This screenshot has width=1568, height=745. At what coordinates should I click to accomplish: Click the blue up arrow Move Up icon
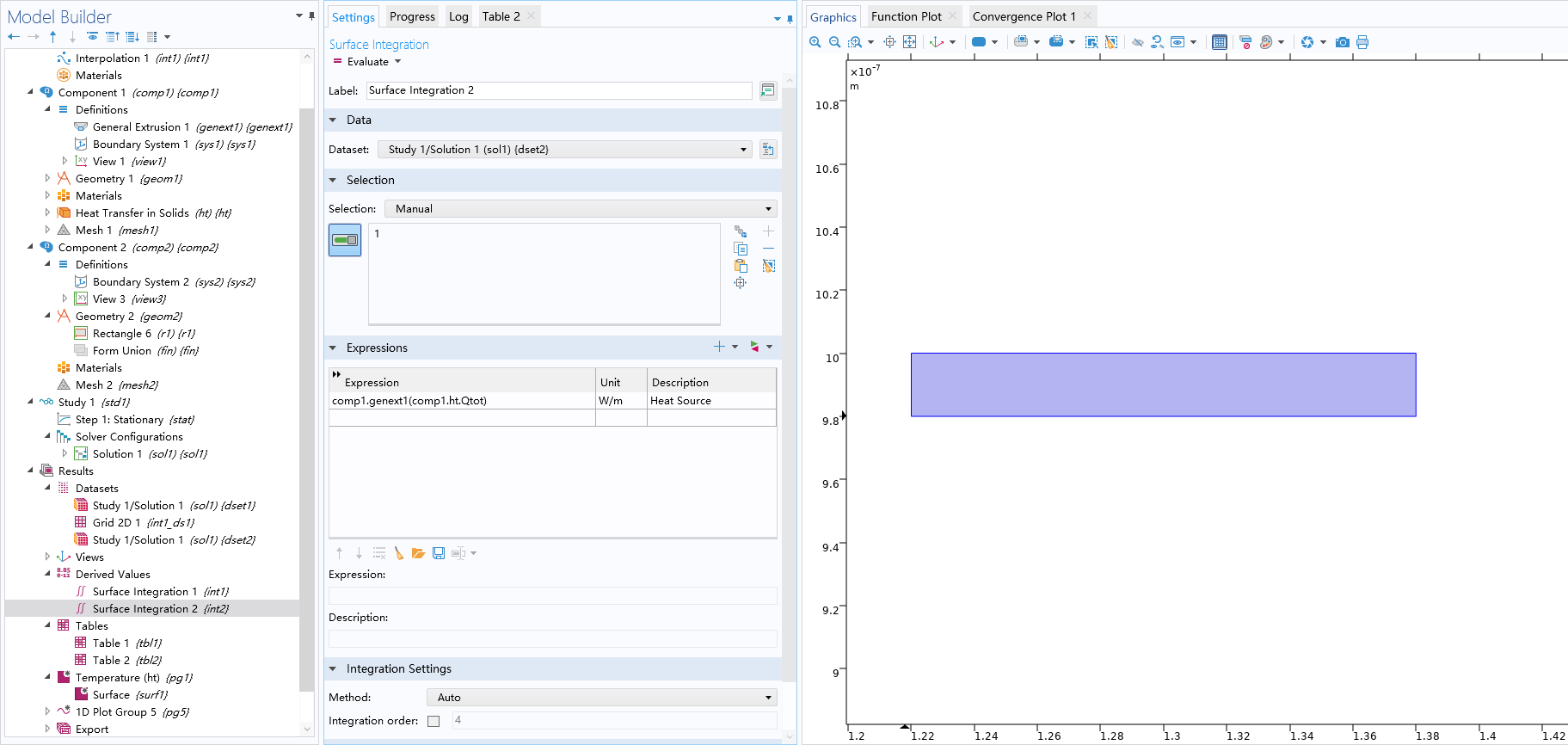point(53,37)
